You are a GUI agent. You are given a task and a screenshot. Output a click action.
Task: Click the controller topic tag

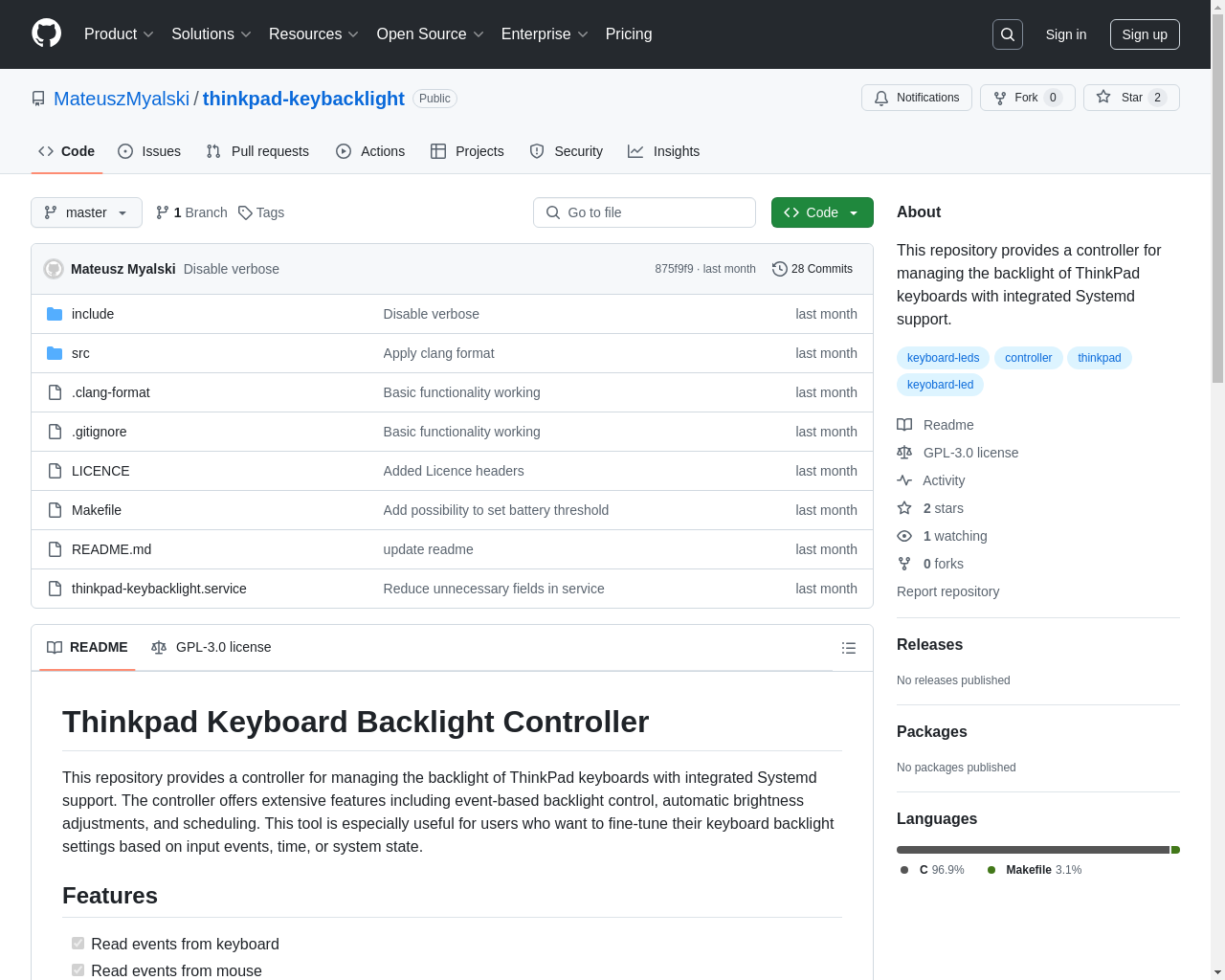(1028, 358)
